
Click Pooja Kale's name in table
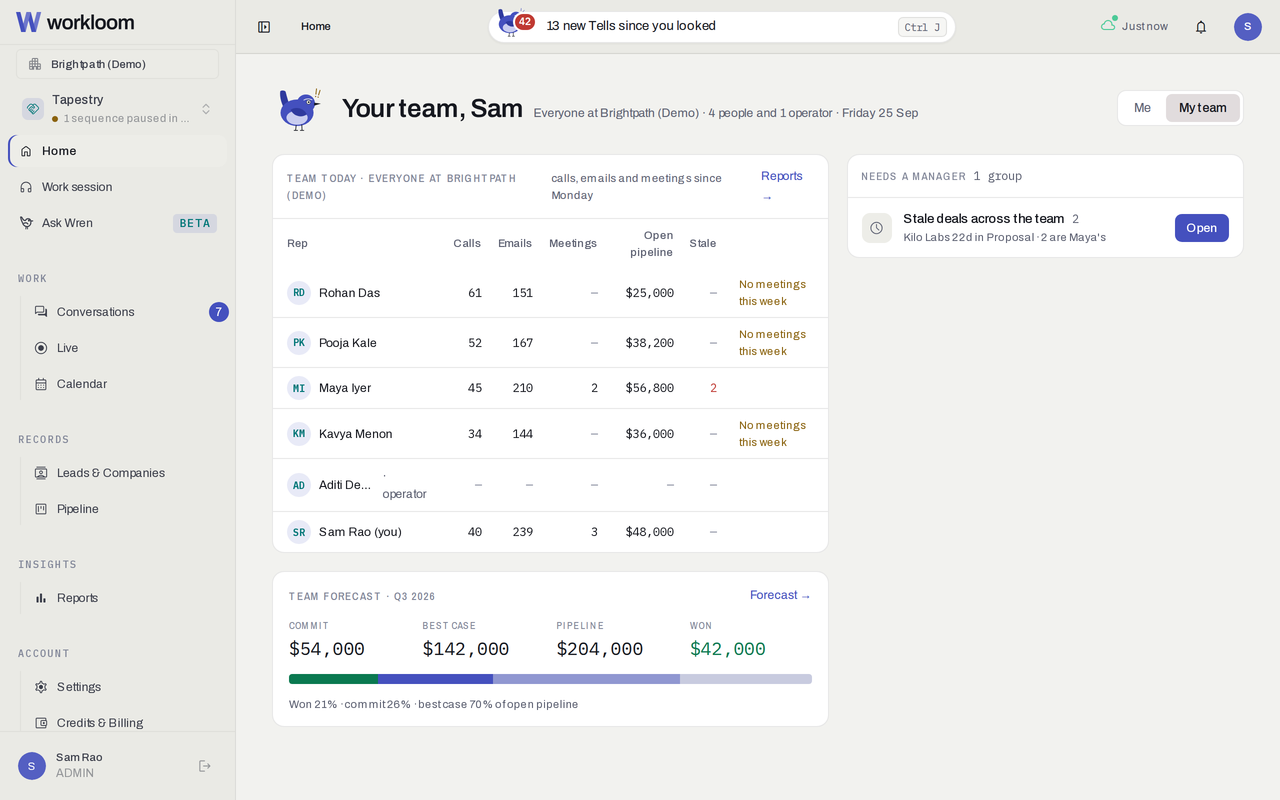click(x=348, y=343)
